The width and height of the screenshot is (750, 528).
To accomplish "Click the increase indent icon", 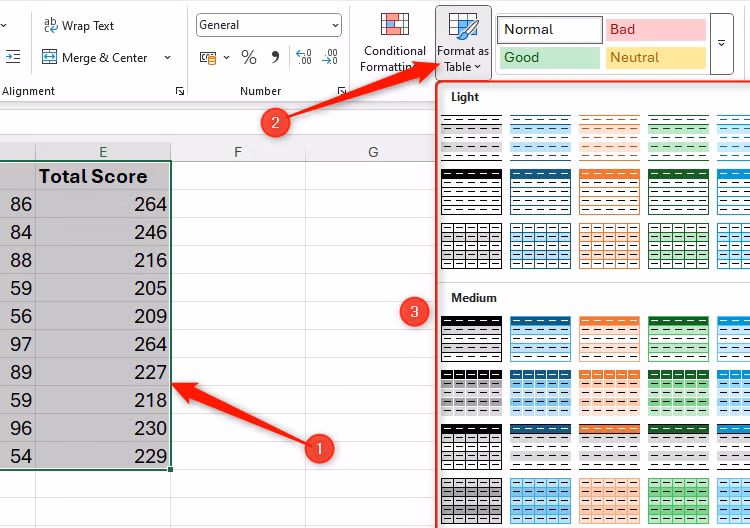I will coord(13,57).
